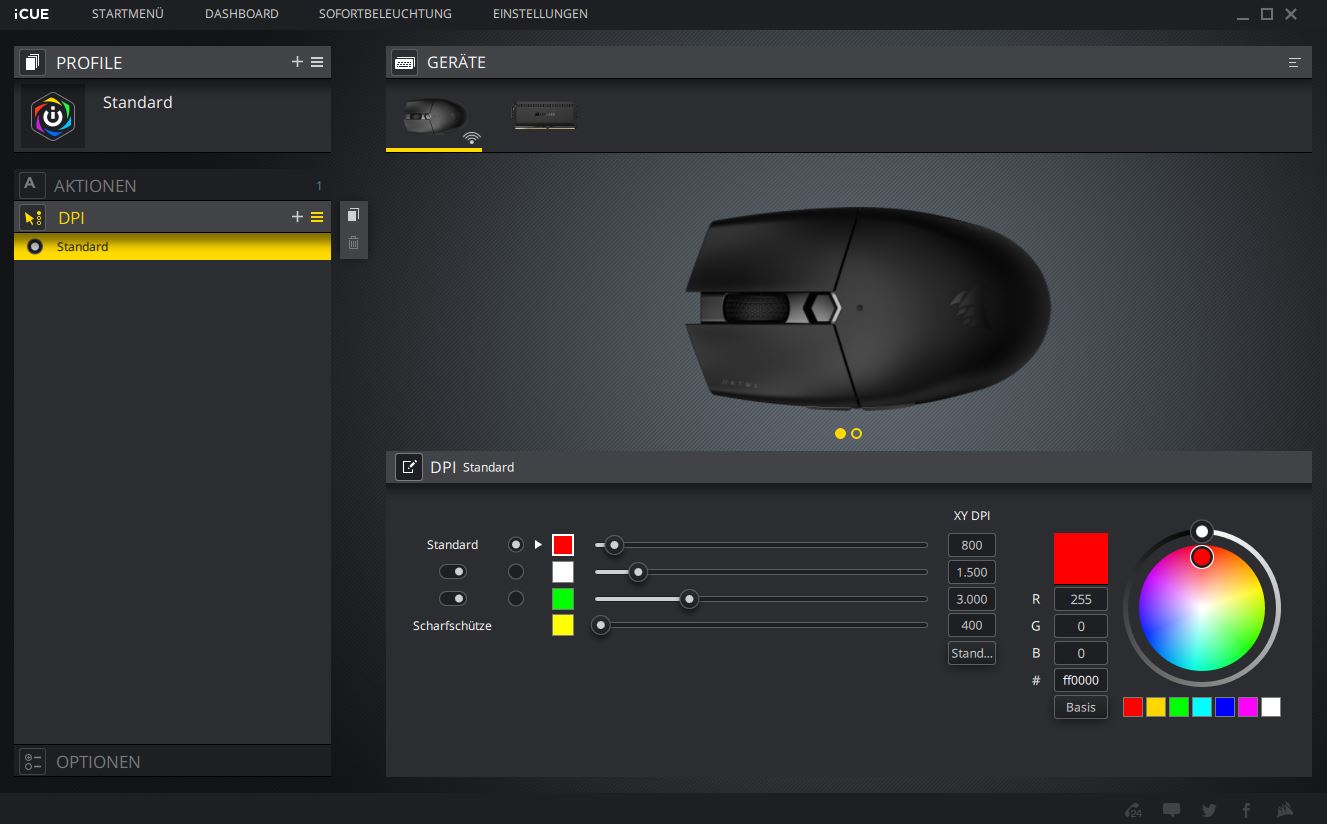Click the copy DPI preset icon
The width and height of the screenshot is (1327, 824).
tap(353, 215)
